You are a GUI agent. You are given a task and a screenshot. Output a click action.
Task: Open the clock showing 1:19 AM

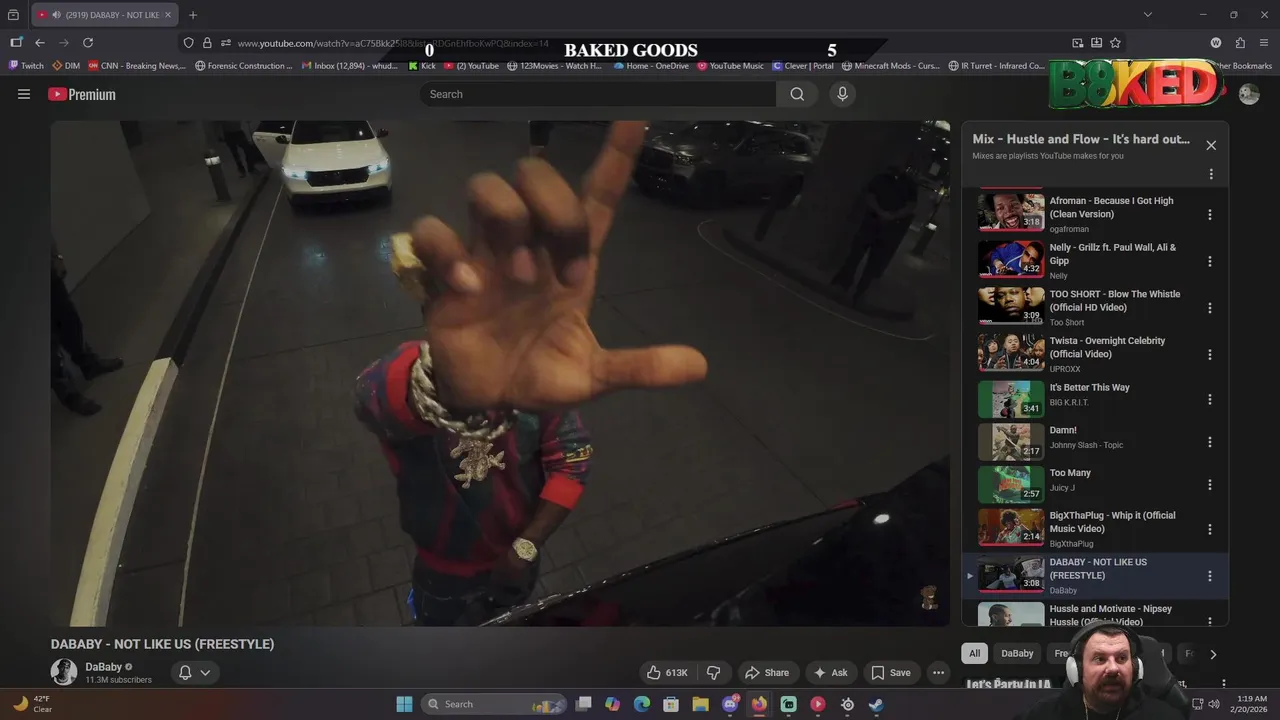1250,704
